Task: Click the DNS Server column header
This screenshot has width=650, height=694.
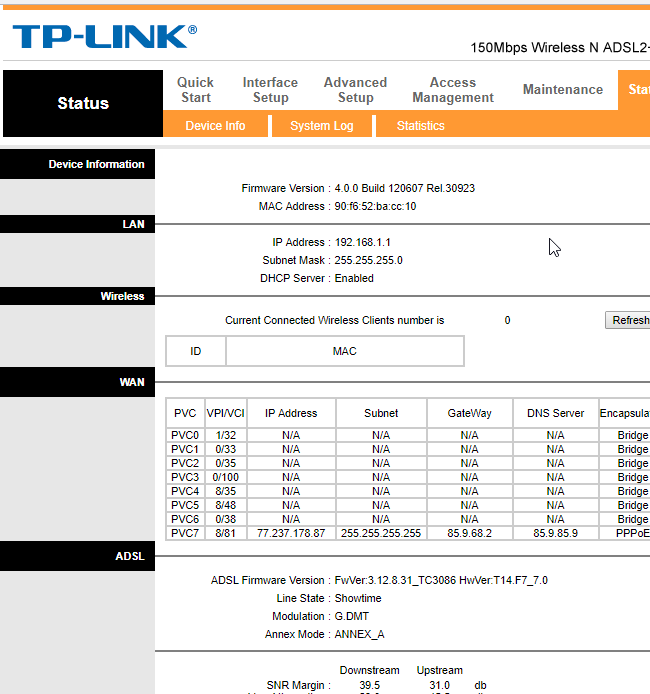Action: tap(556, 413)
